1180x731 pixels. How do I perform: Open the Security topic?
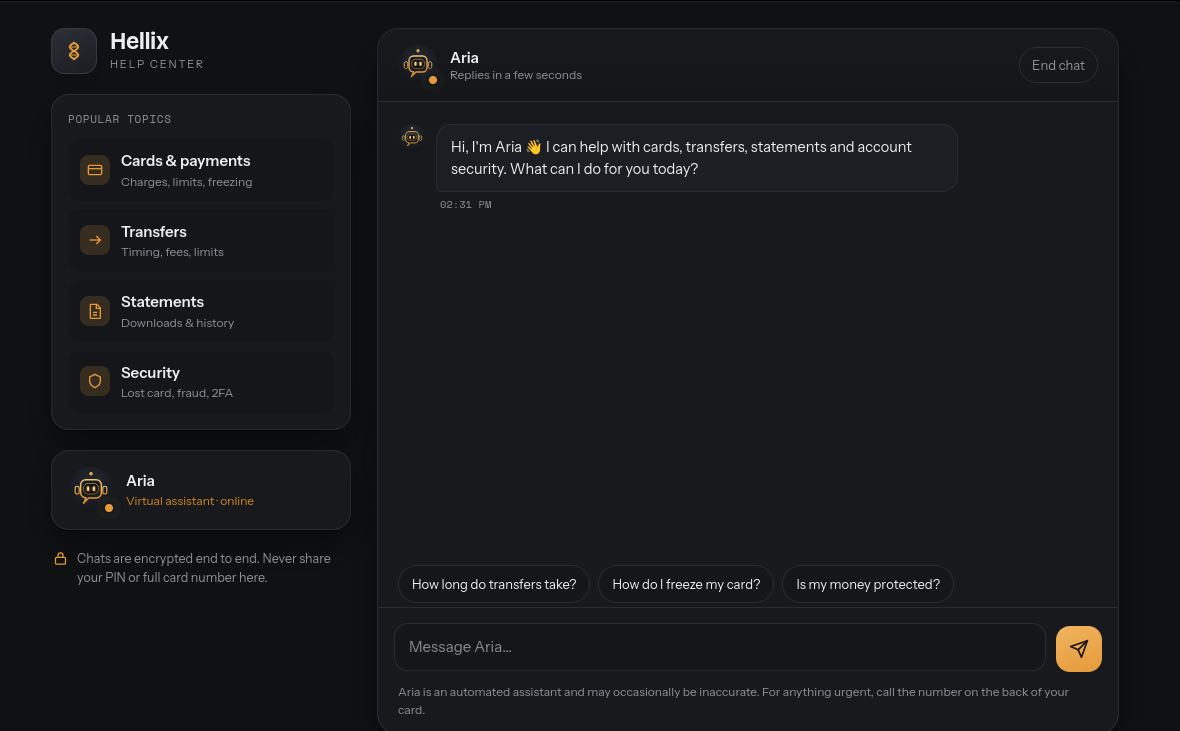[201, 381]
